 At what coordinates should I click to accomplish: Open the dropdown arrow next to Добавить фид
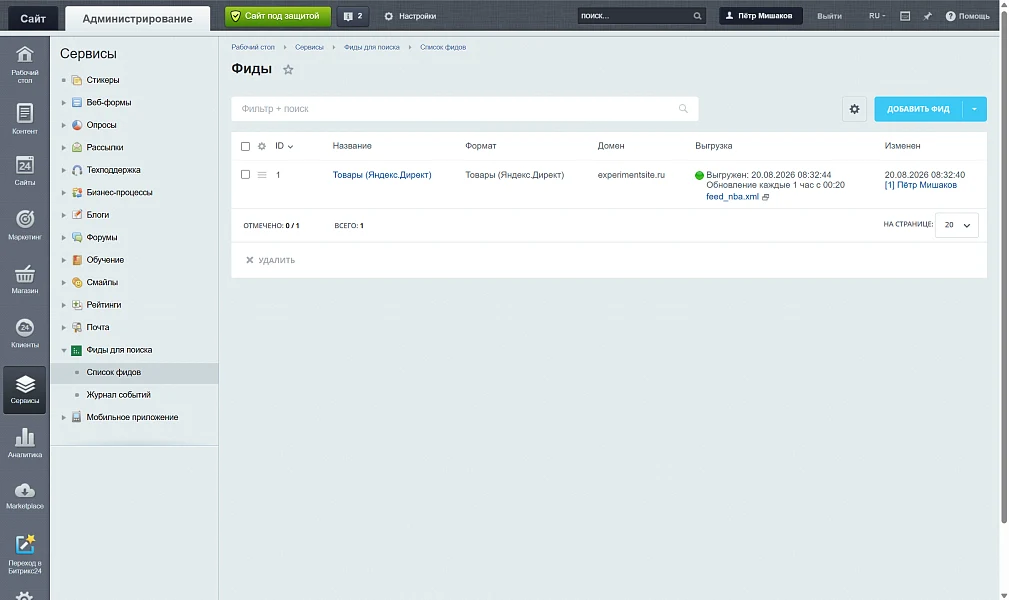point(974,109)
